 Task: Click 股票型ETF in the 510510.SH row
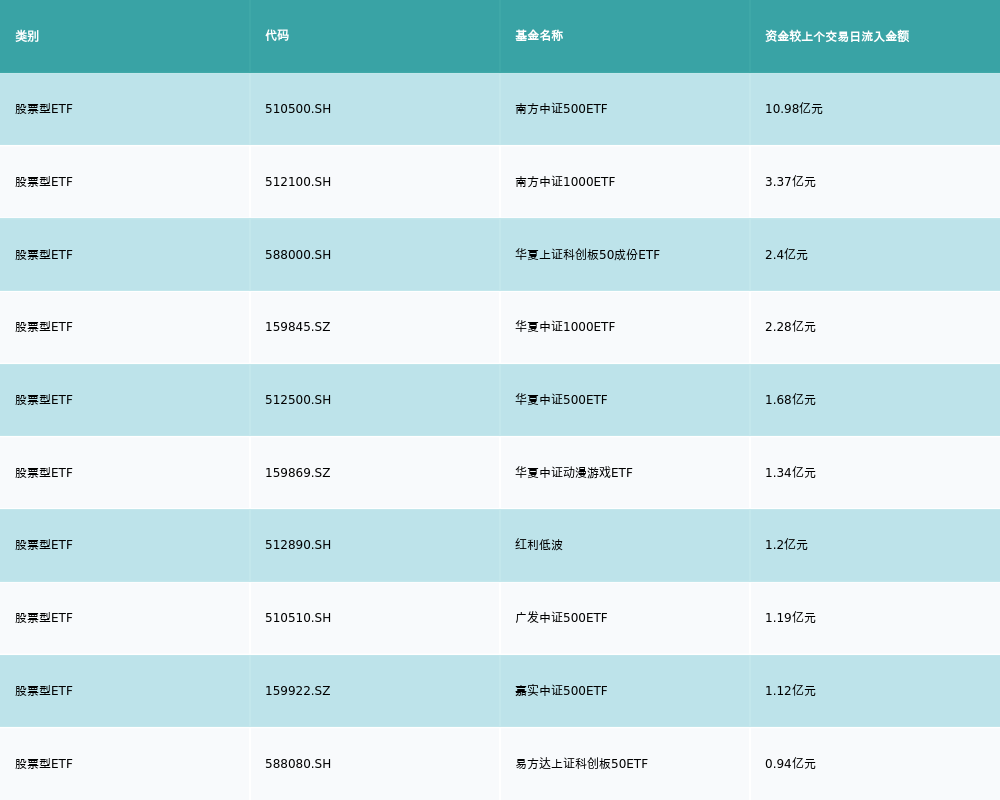tap(44, 618)
